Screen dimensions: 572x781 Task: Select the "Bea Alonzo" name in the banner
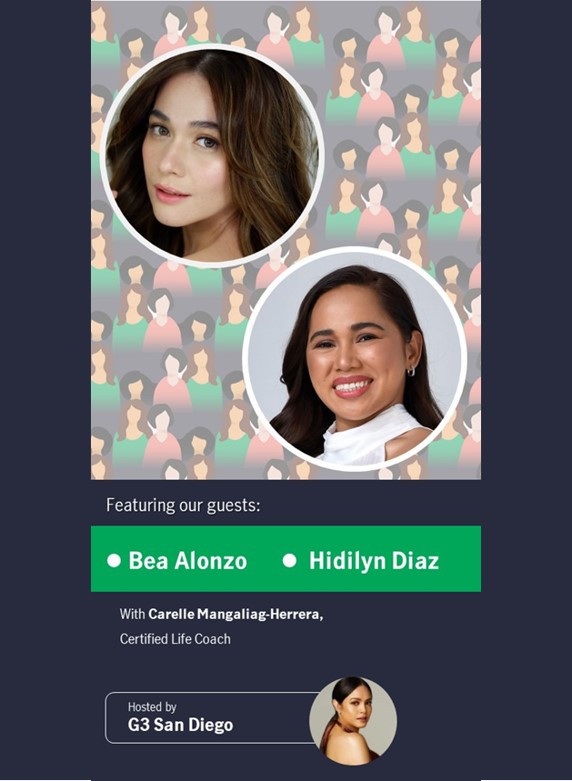[x=188, y=561]
